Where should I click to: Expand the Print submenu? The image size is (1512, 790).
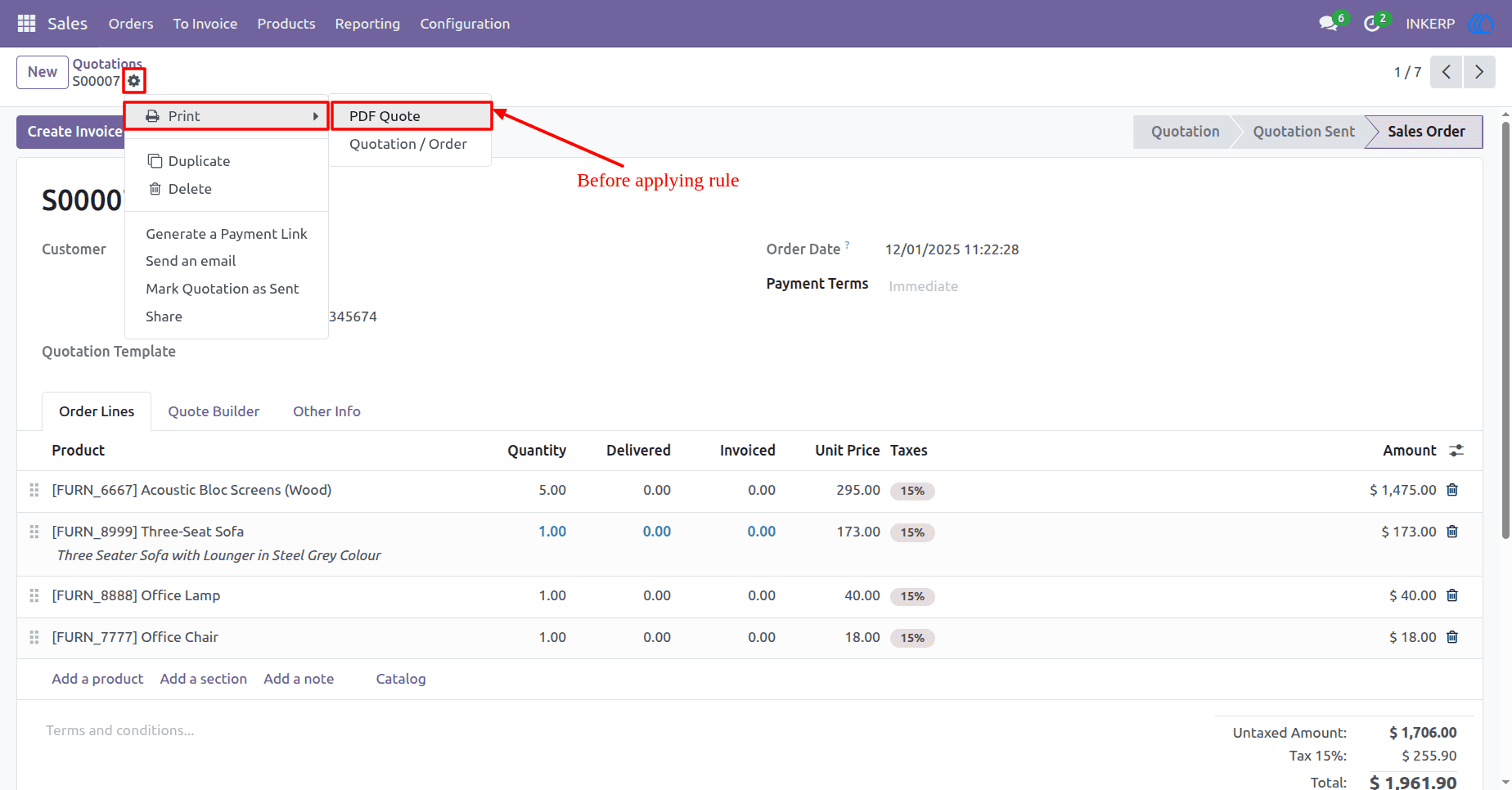click(x=227, y=116)
